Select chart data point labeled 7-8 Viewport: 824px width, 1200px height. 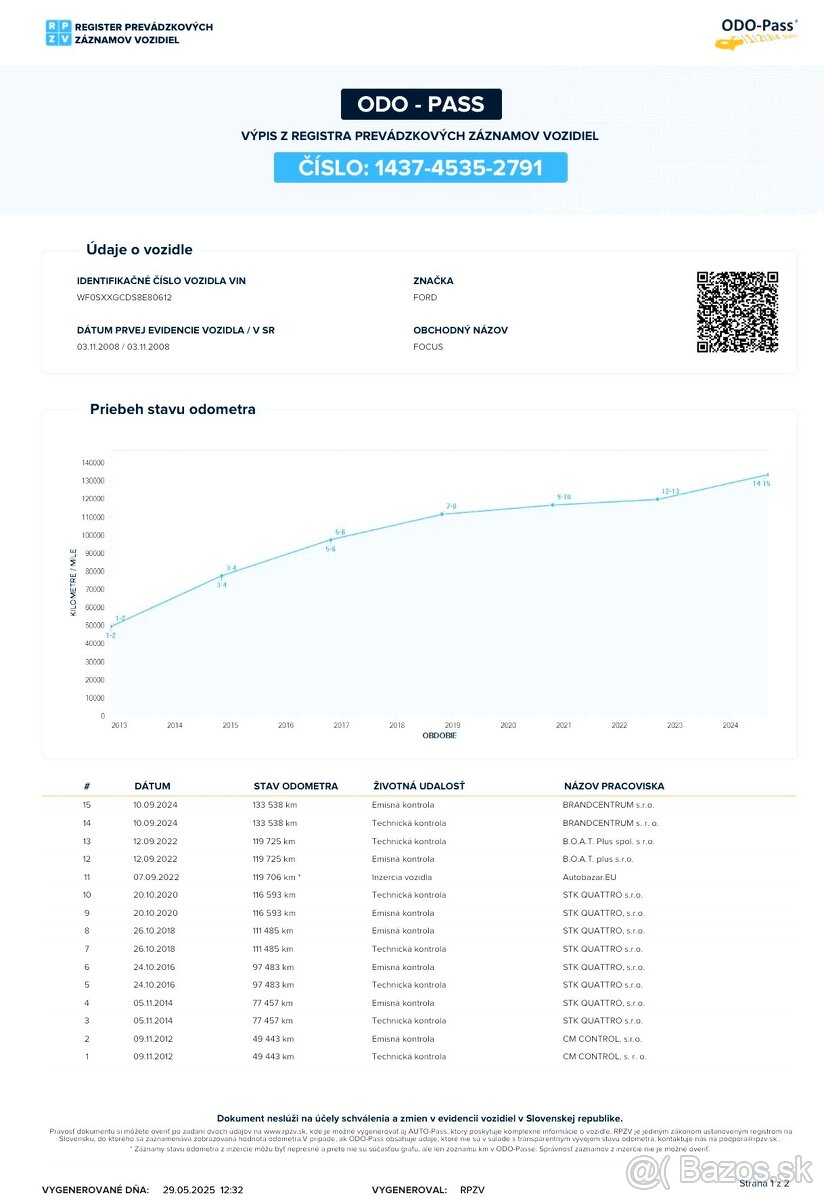click(x=443, y=514)
